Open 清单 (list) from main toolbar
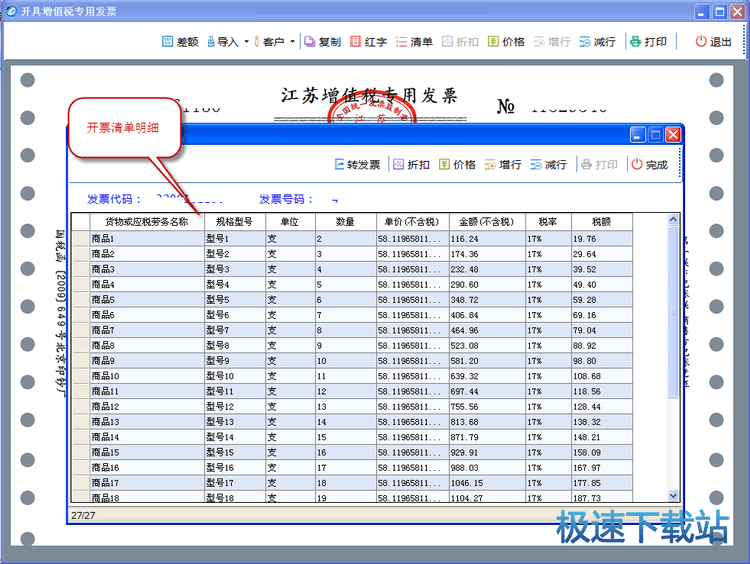The height and width of the screenshot is (564, 750). [x=413, y=42]
